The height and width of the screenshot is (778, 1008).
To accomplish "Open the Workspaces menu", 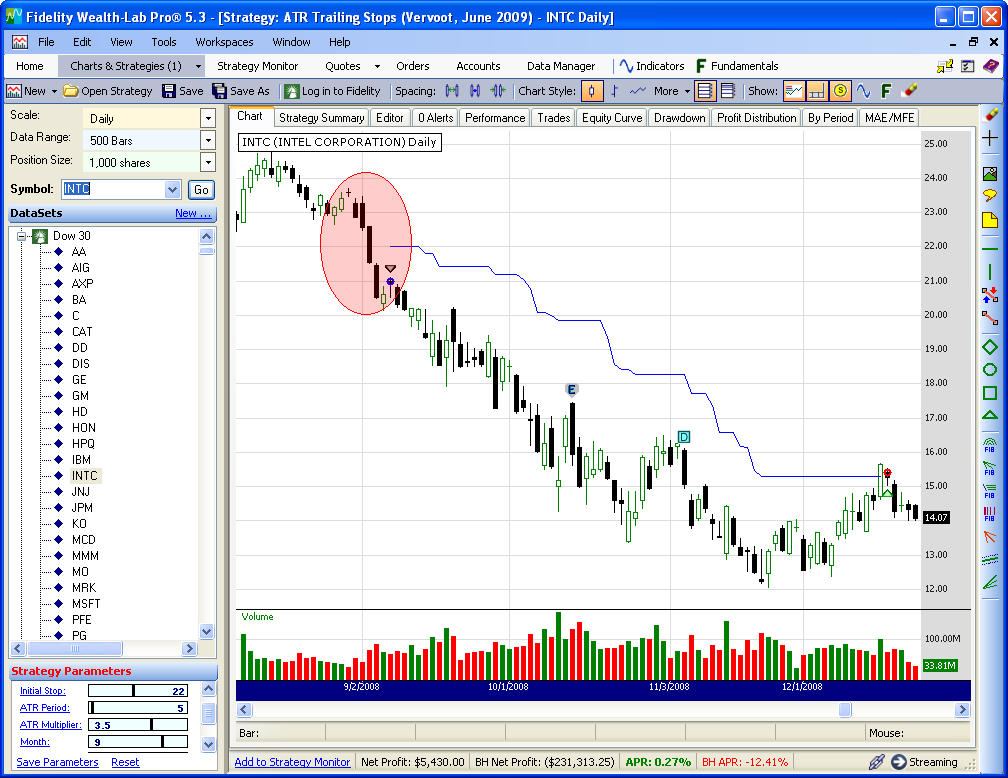I will [224, 42].
